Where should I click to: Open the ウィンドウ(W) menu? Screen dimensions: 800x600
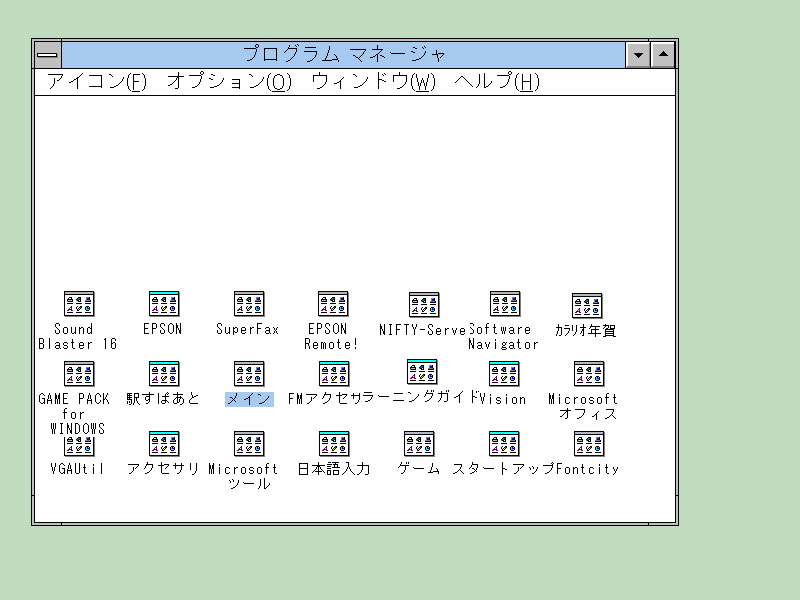[x=373, y=81]
